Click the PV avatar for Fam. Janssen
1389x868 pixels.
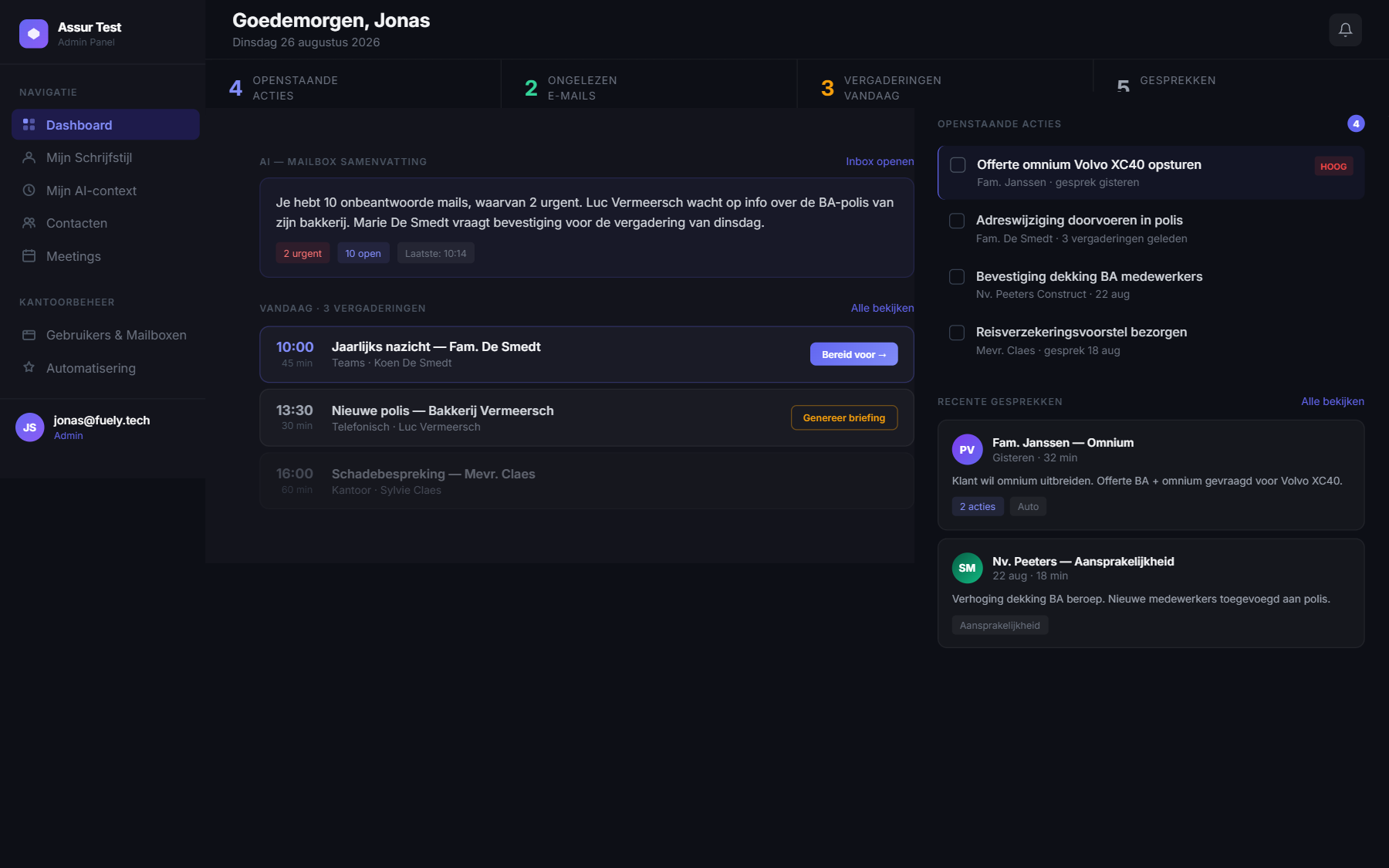(967, 450)
